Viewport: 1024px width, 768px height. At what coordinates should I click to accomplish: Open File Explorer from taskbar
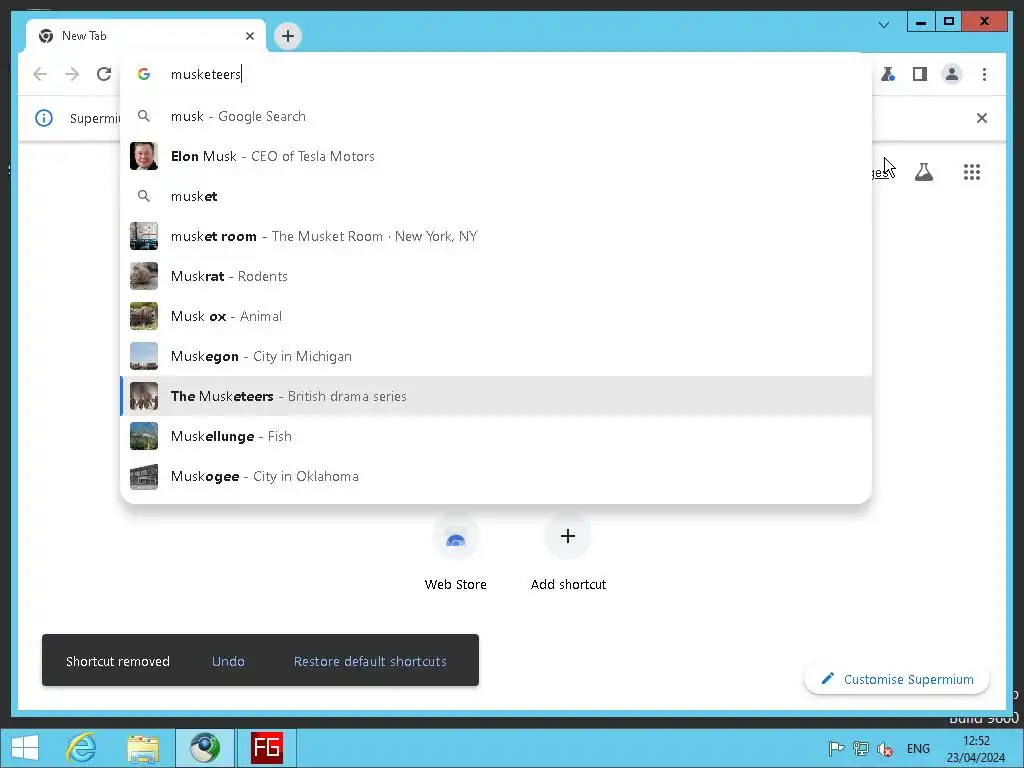click(143, 748)
